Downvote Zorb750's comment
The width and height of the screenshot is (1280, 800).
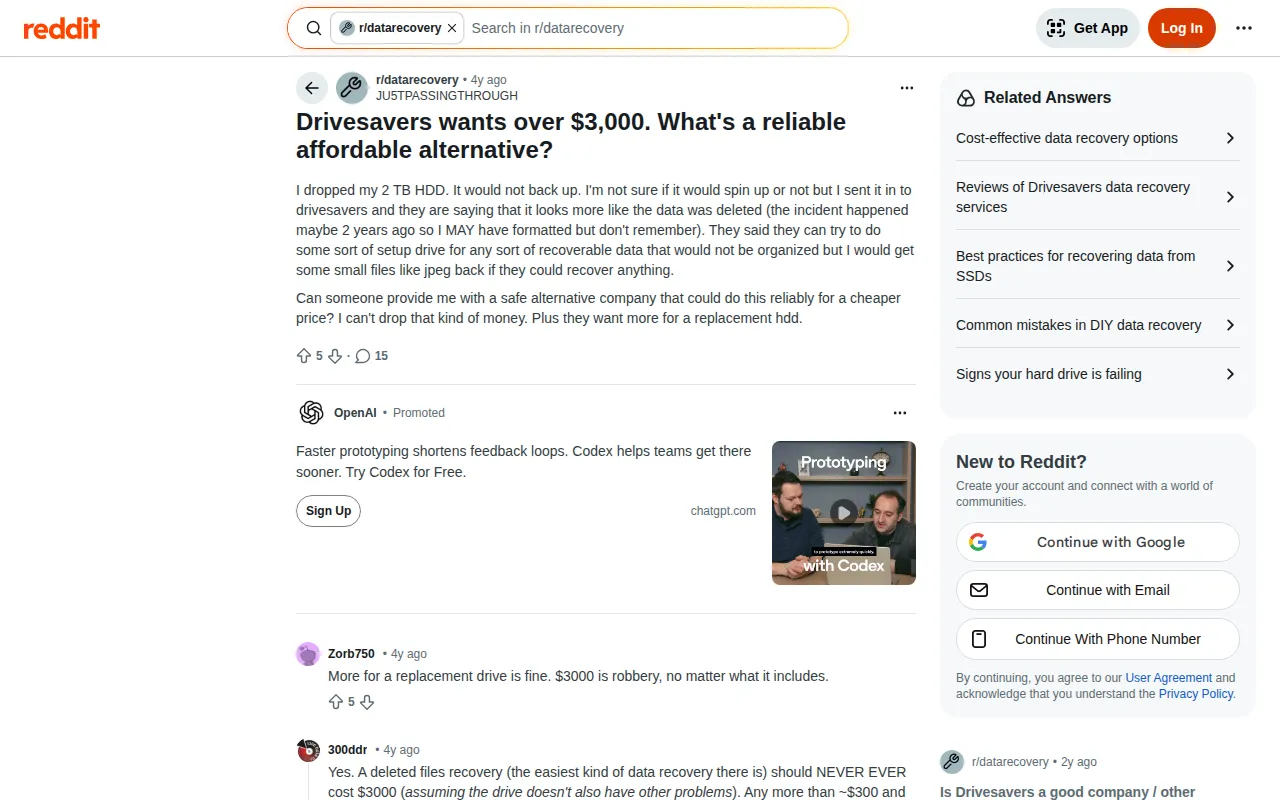tap(367, 702)
